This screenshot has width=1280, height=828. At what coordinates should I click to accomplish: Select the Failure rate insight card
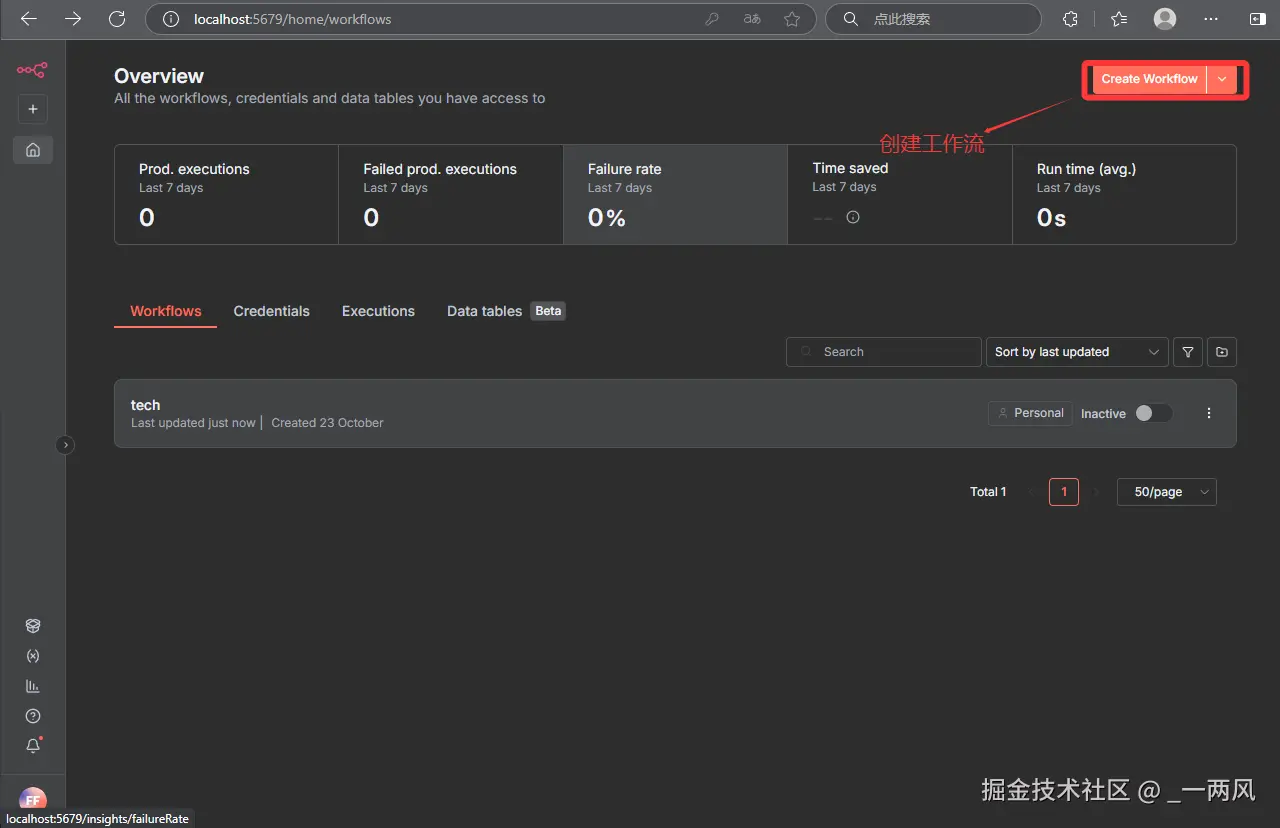coord(676,194)
